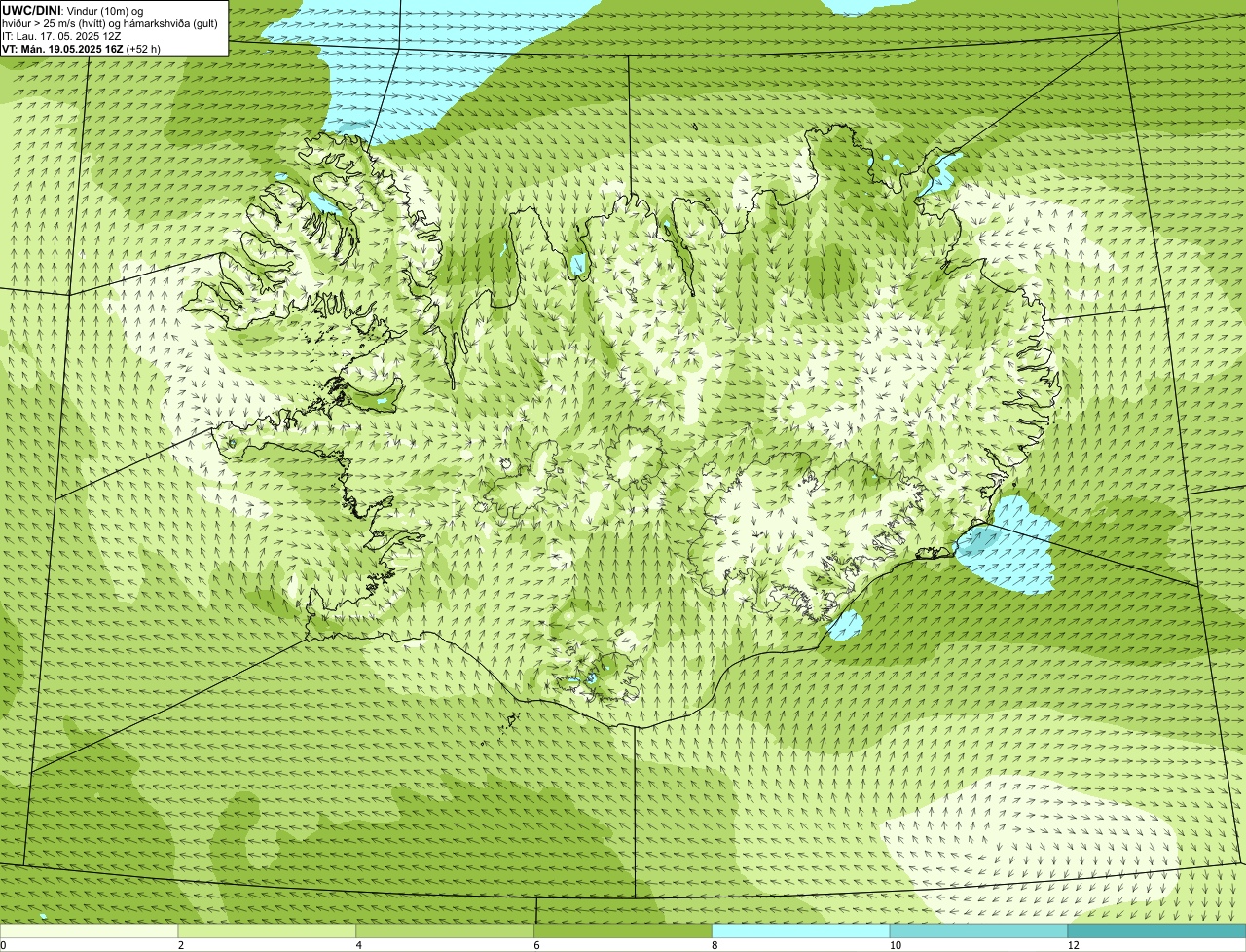Click the 2–4 m/s legend color swatch

tap(269, 932)
